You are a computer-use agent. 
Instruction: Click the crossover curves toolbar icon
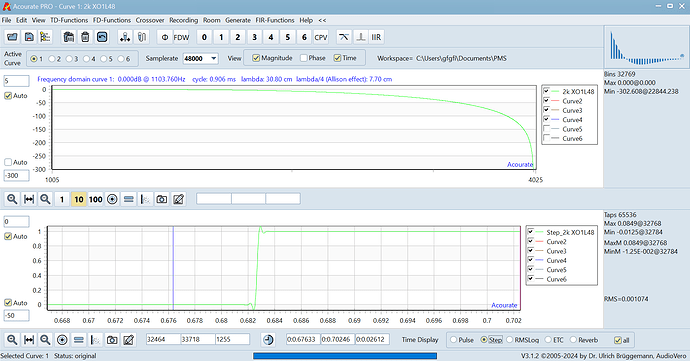(x=344, y=37)
